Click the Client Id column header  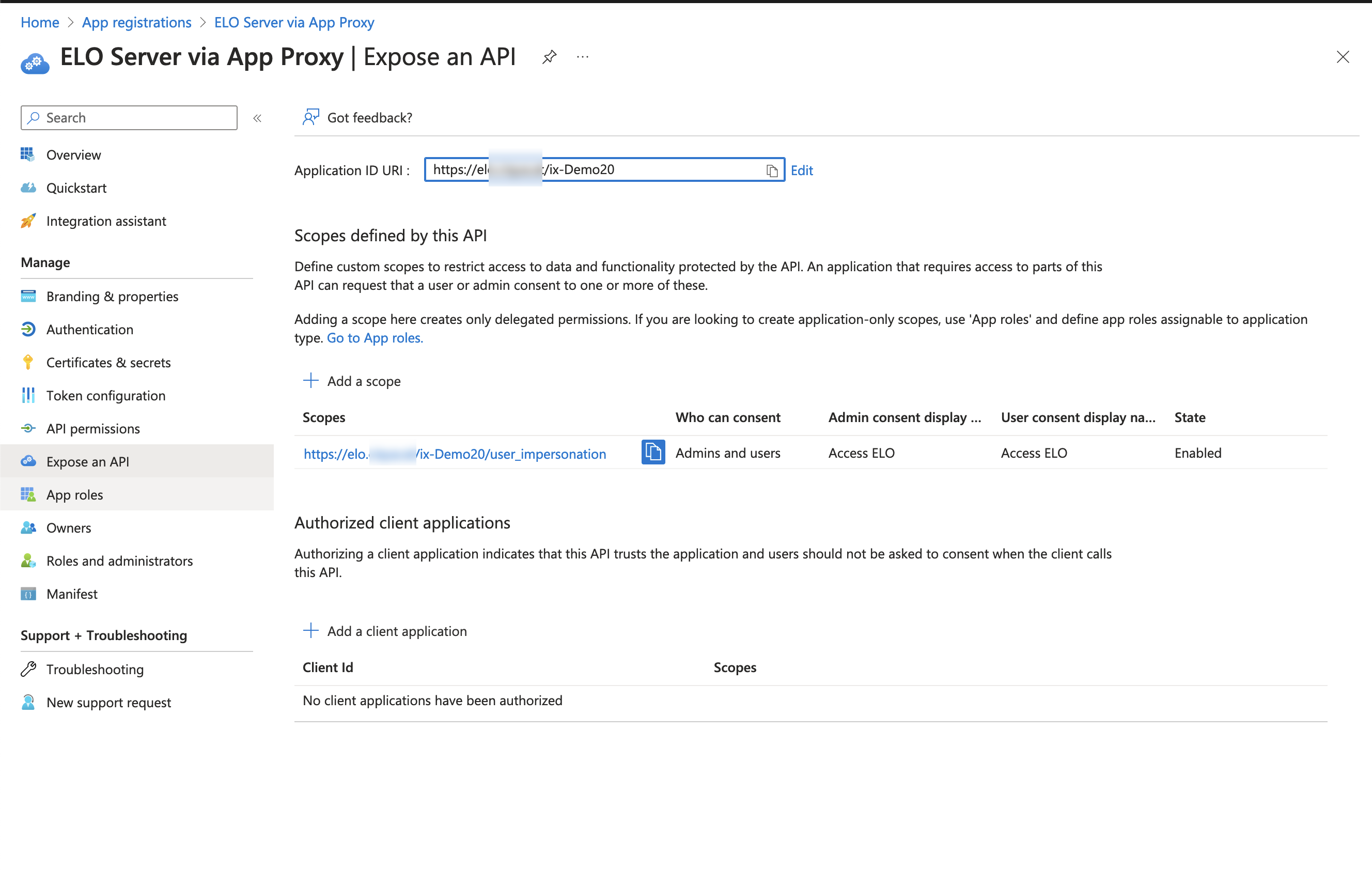[x=328, y=667]
